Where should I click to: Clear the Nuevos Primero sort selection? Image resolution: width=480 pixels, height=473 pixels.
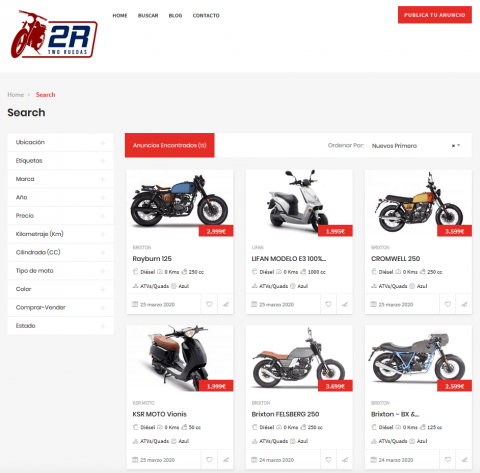[x=453, y=146]
